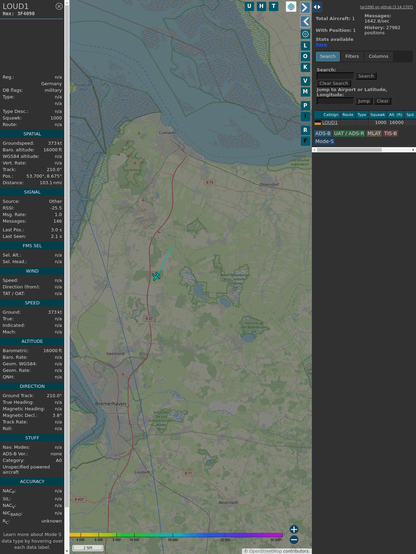416x554 pixels.
Task: Collapse sidebar with left chevron button
Action: point(305,22)
